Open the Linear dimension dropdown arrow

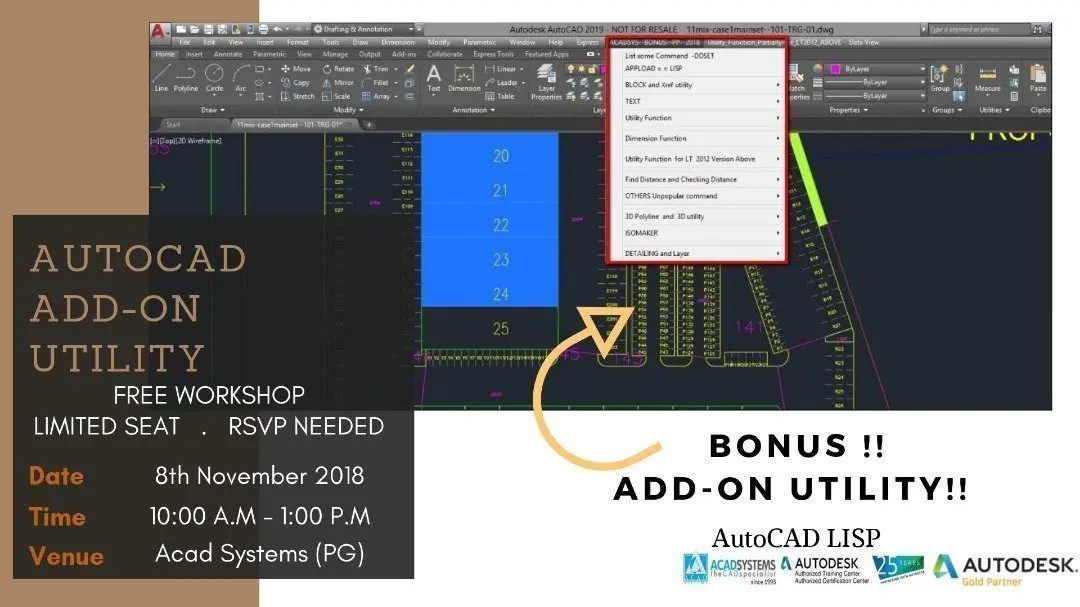click(521, 69)
